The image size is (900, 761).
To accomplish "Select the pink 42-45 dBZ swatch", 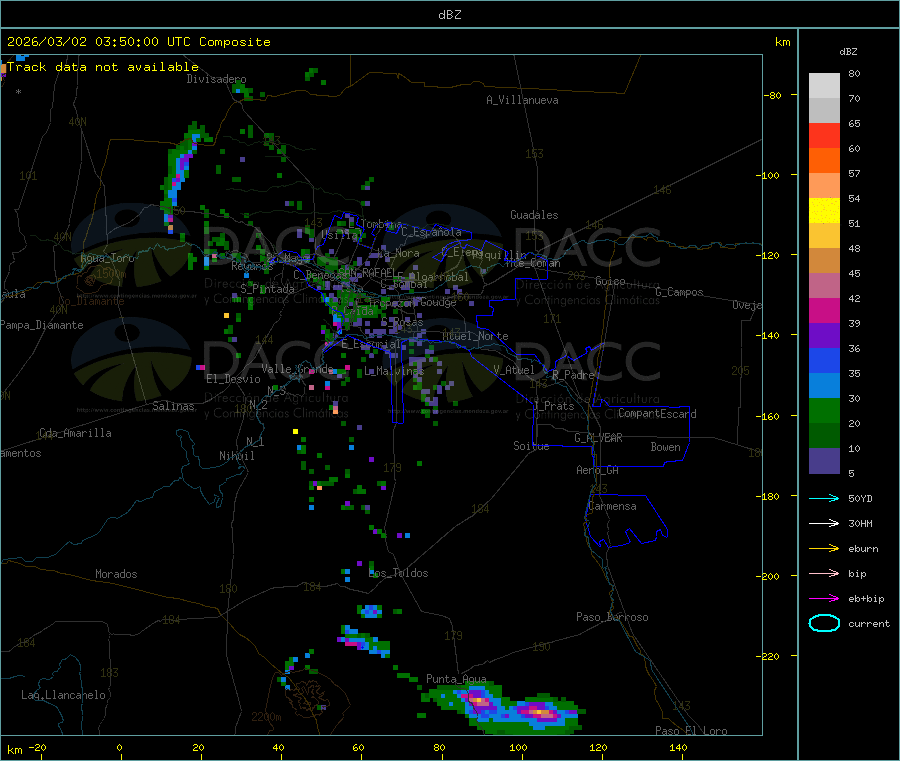I will point(824,286).
